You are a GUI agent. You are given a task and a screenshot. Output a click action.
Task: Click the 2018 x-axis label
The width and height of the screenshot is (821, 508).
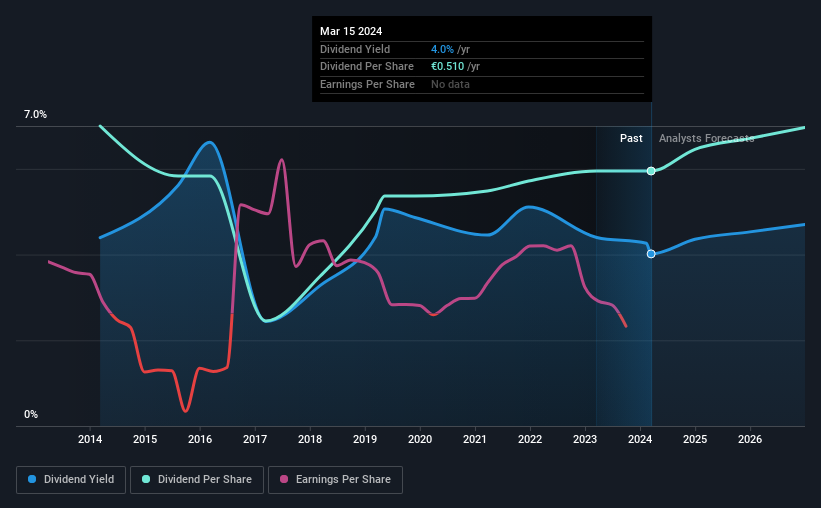coord(310,439)
